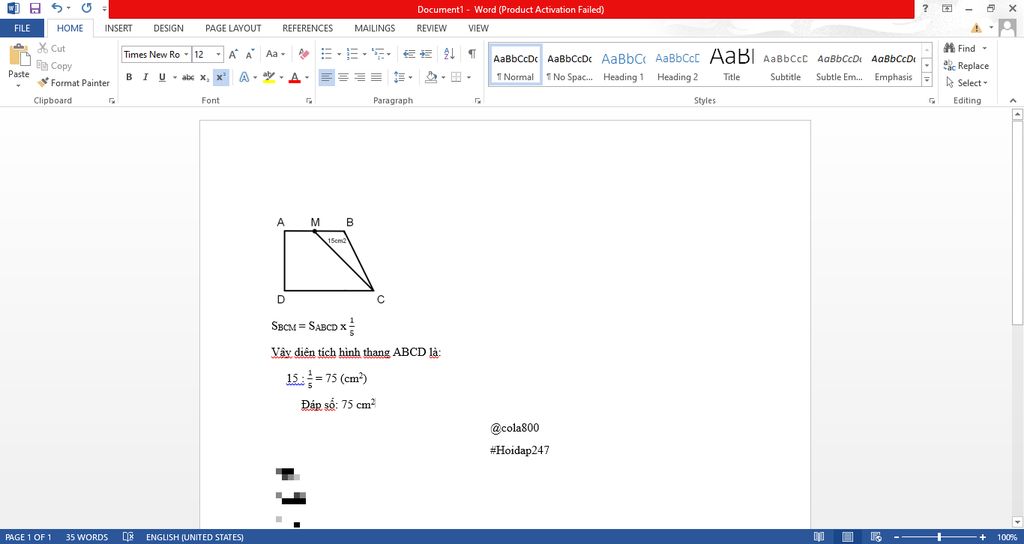Screen dimensions: 1024x544
Task: Show or hide paragraph marks
Action: click(472, 54)
